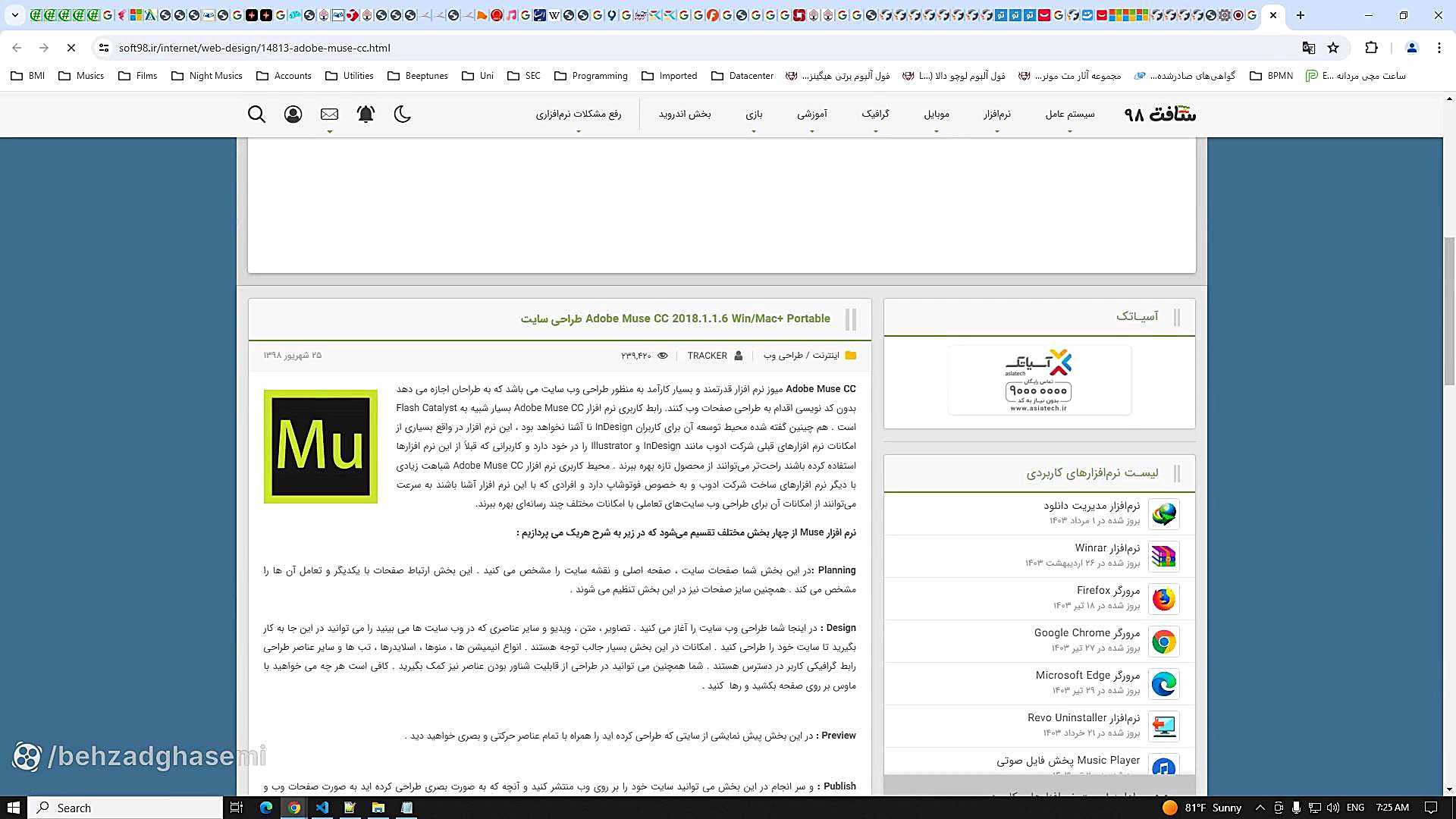The height and width of the screenshot is (819, 1456).
Task: Expand the سیستم عامل menu
Action: coord(1070,115)
